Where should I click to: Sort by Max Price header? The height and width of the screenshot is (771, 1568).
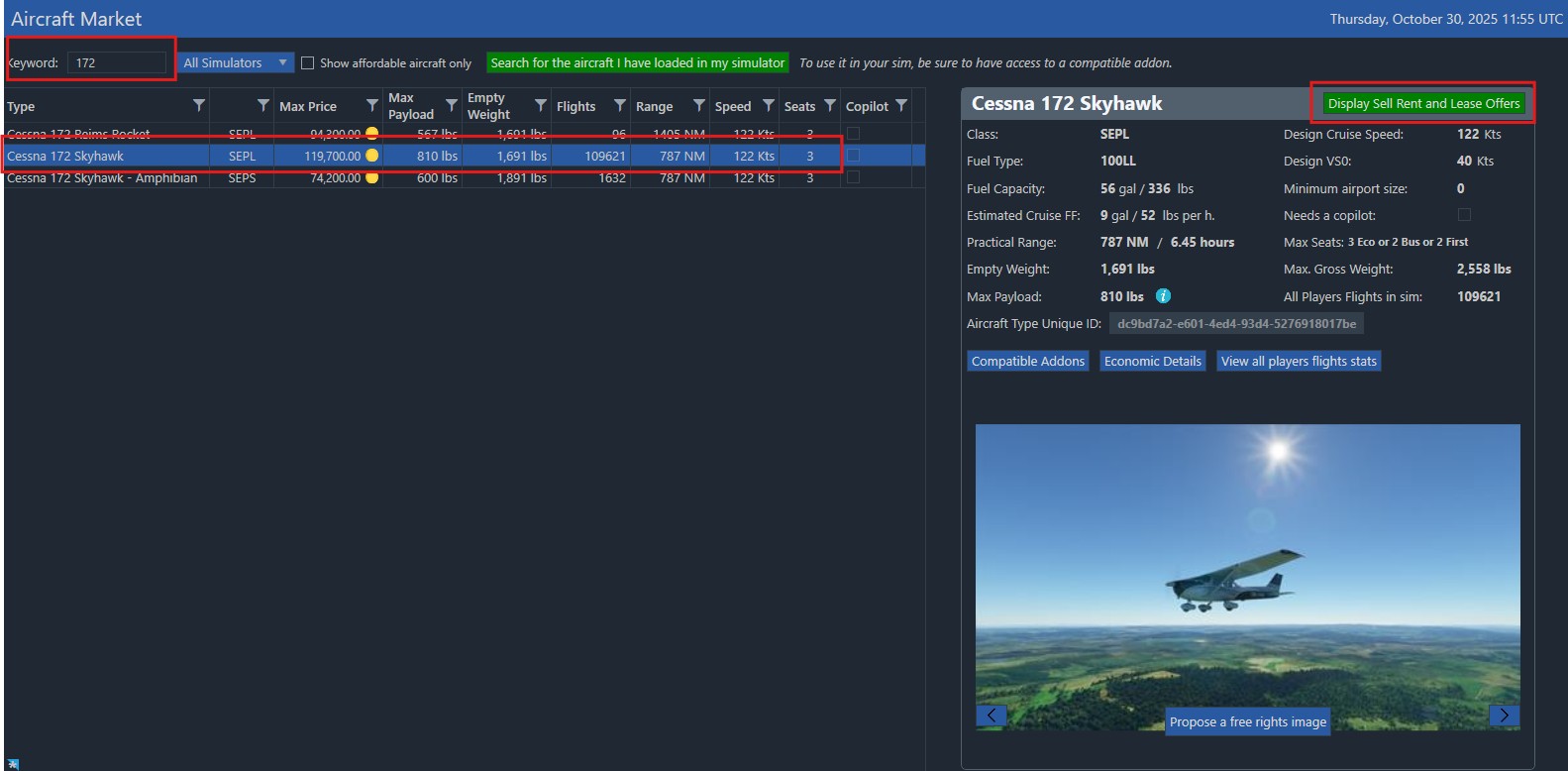[308, 106]
